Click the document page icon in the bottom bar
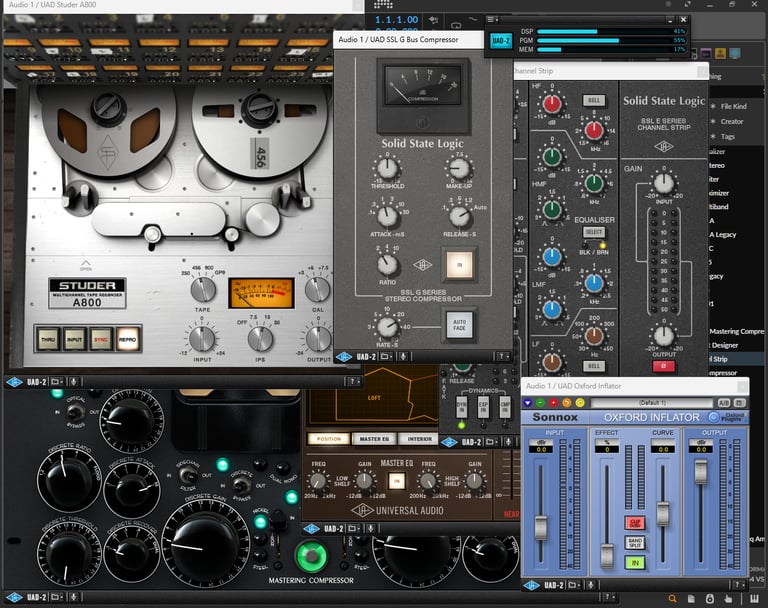 691,599
